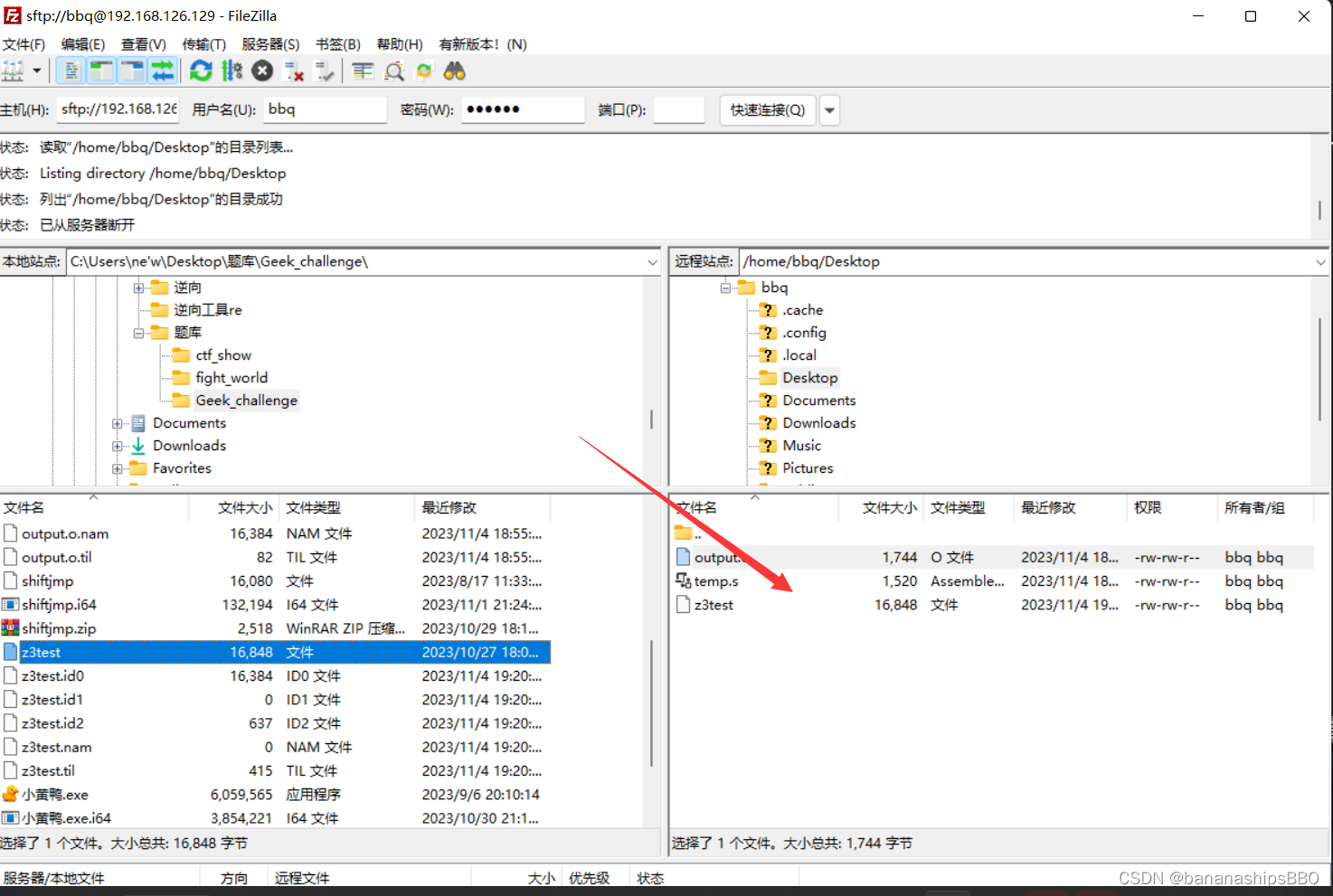1333x896 pixels.
Task: Select the ctf_show folder
Action: 223,355
